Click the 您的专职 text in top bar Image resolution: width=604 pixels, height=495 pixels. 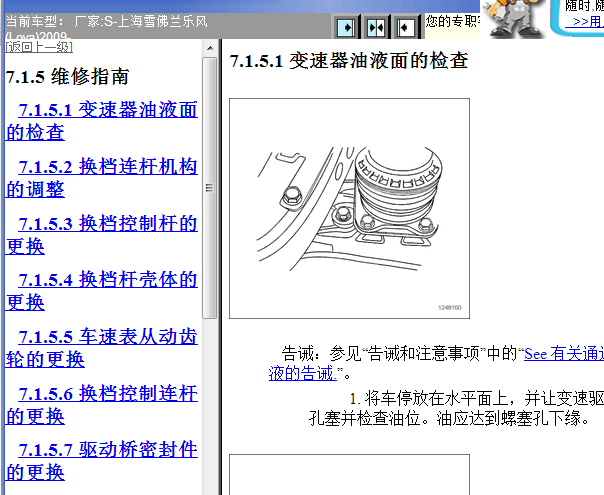tap(452, 21)
